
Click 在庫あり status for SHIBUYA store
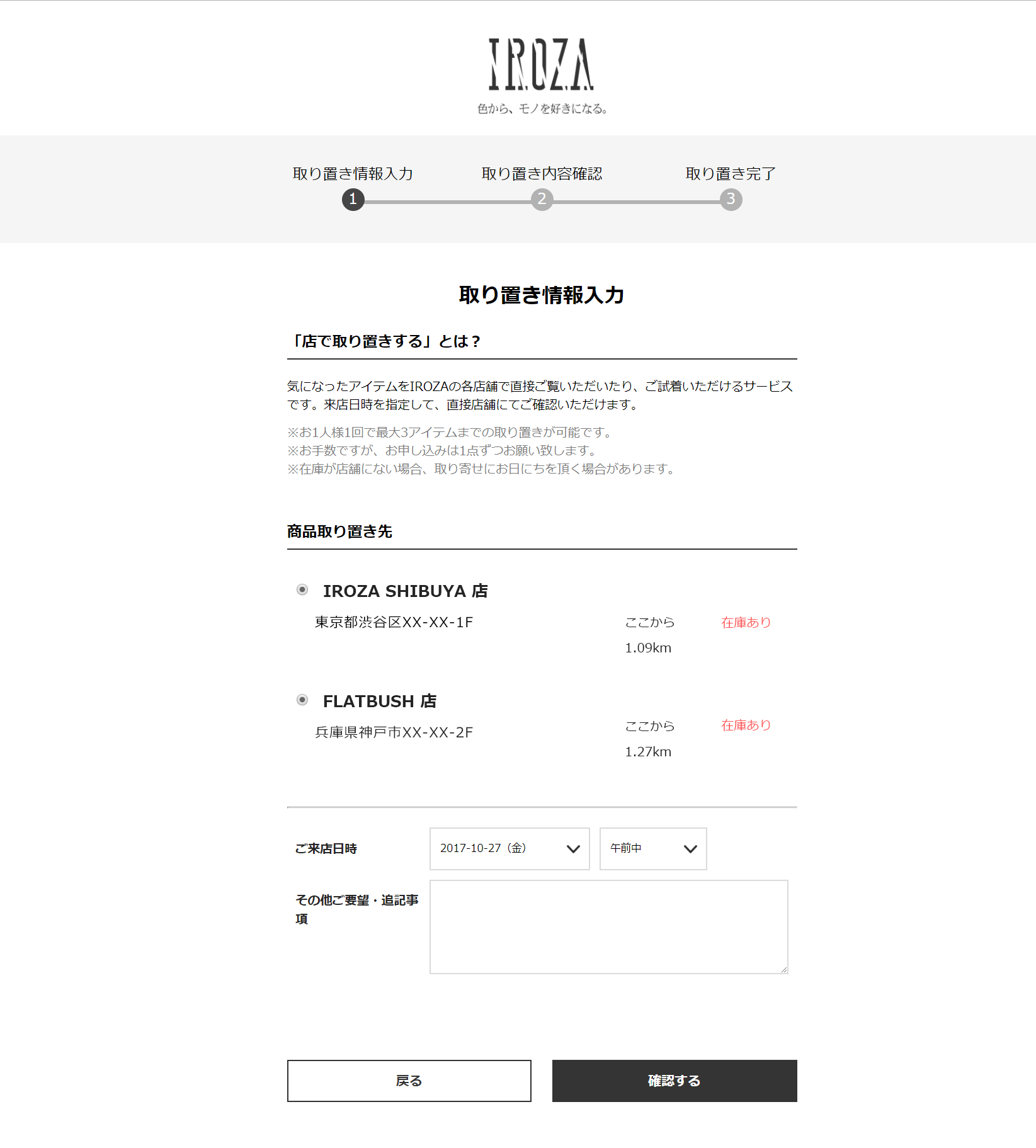click(746, 622)
